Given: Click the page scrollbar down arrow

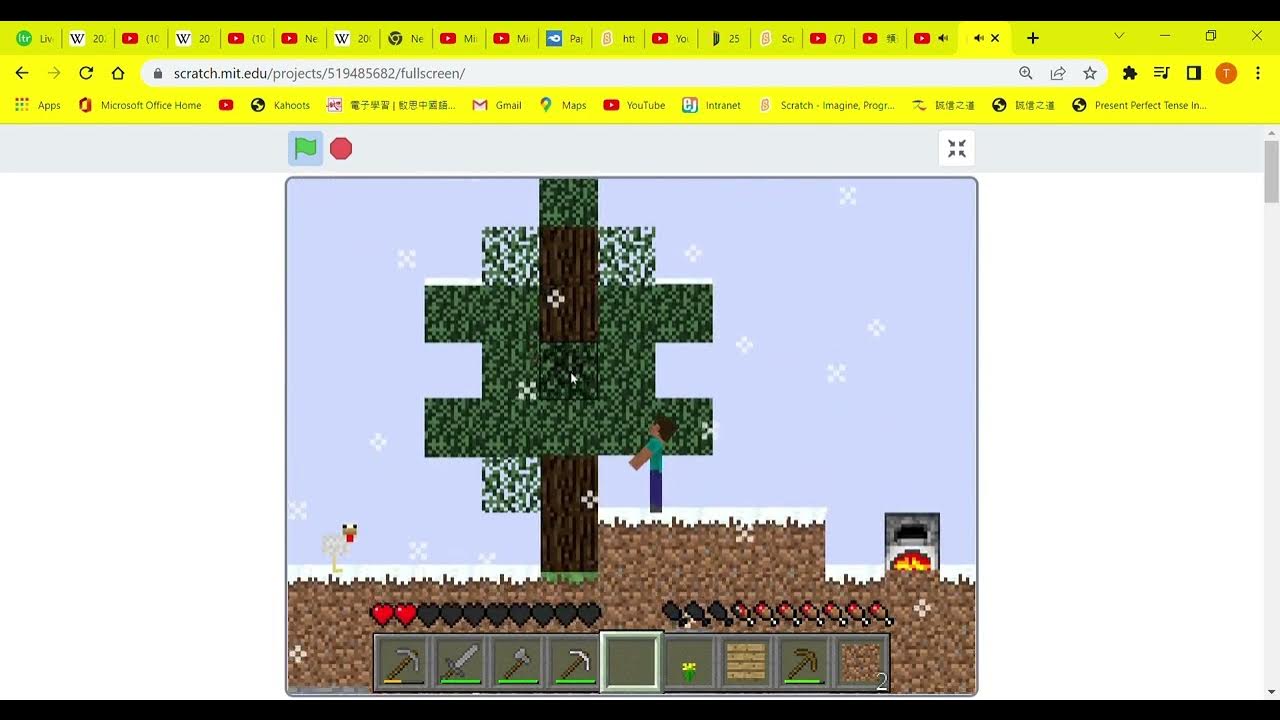Looking at the screenshot, I should click(x=1272, y=692).
